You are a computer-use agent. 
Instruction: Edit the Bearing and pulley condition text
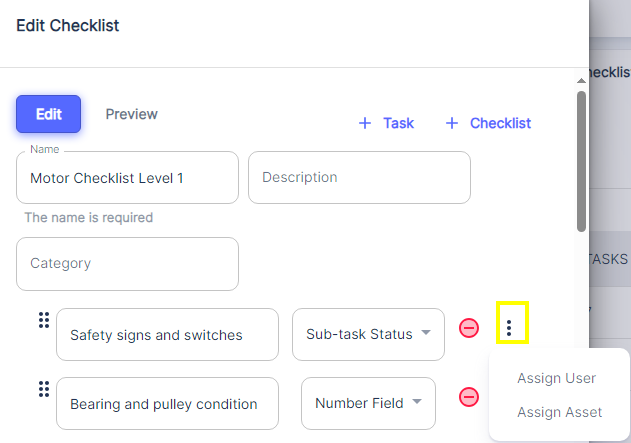(x=167, y=404)
